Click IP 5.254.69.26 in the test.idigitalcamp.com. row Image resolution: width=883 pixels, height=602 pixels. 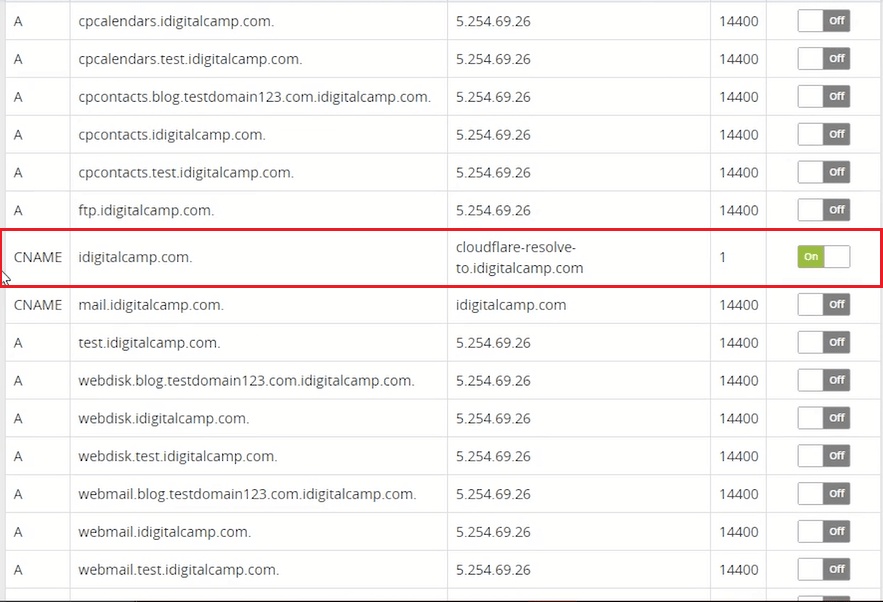(493, 342)
